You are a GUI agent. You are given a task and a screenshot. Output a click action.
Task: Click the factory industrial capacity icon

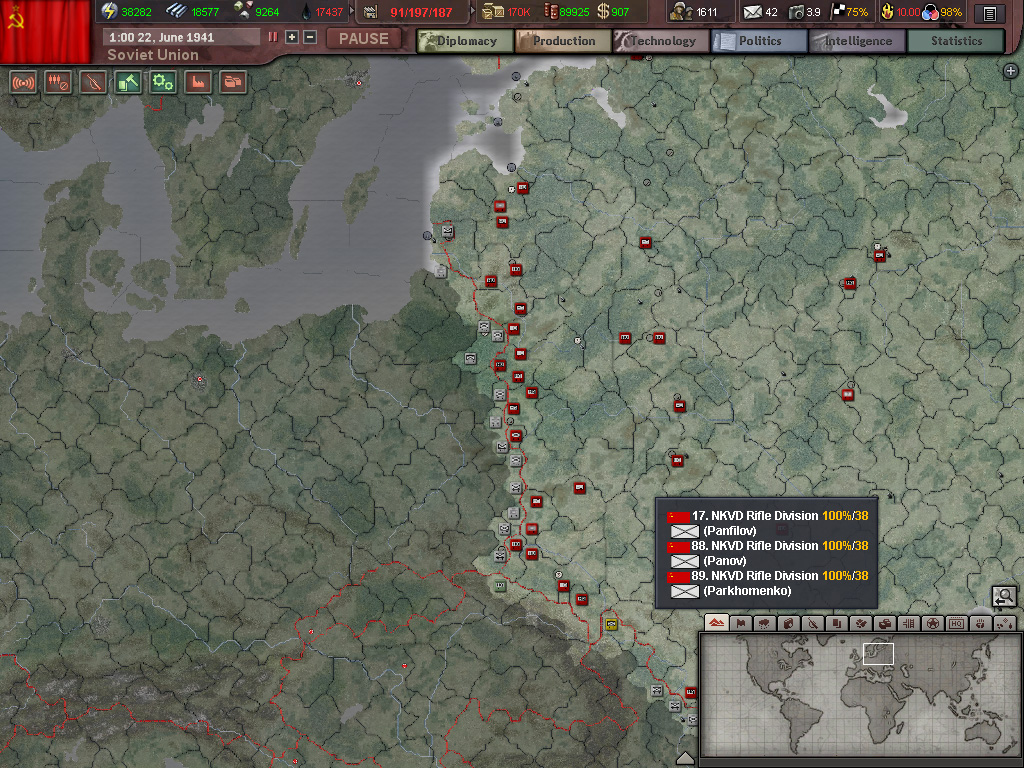370,12
